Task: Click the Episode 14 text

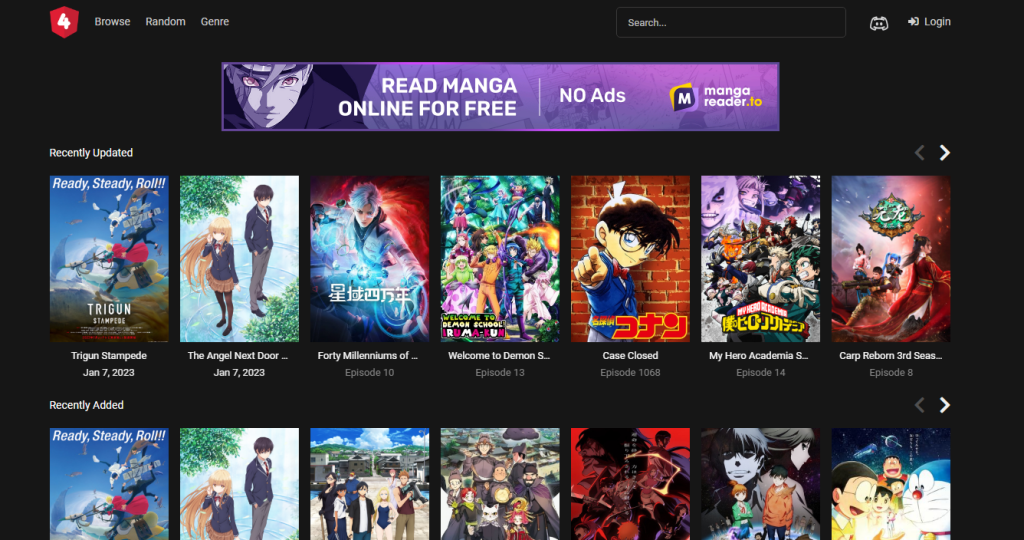Action: 760,373
